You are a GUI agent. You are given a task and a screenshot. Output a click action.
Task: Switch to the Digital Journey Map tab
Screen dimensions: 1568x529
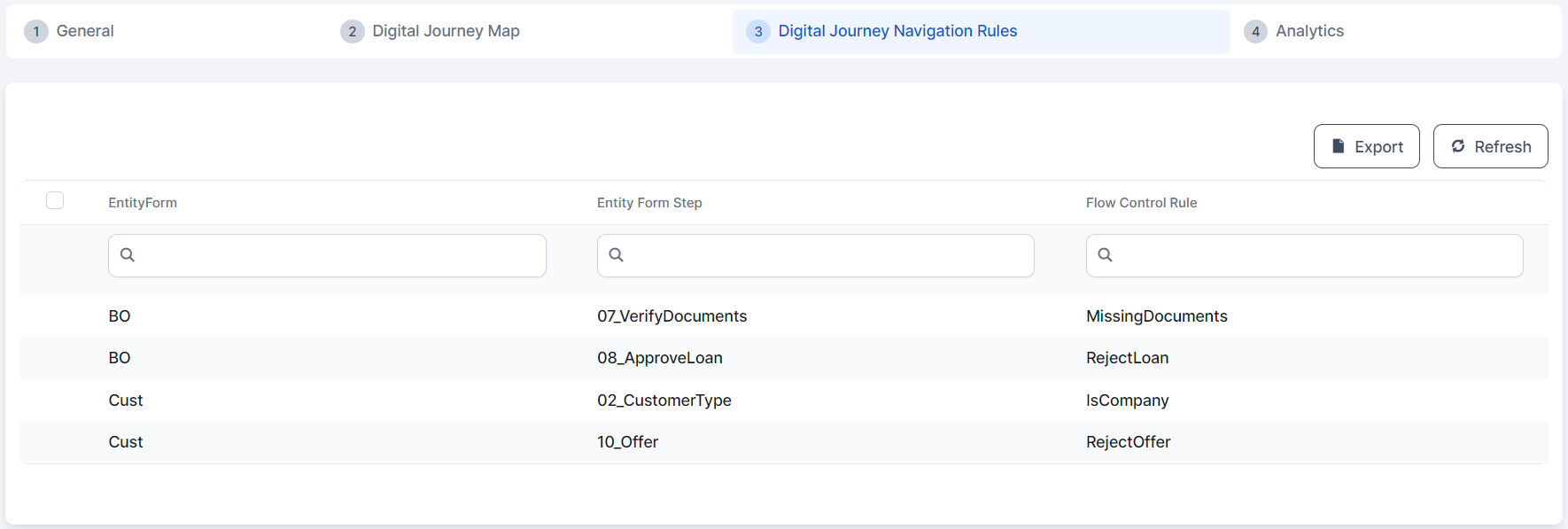(x=446, y=31)
